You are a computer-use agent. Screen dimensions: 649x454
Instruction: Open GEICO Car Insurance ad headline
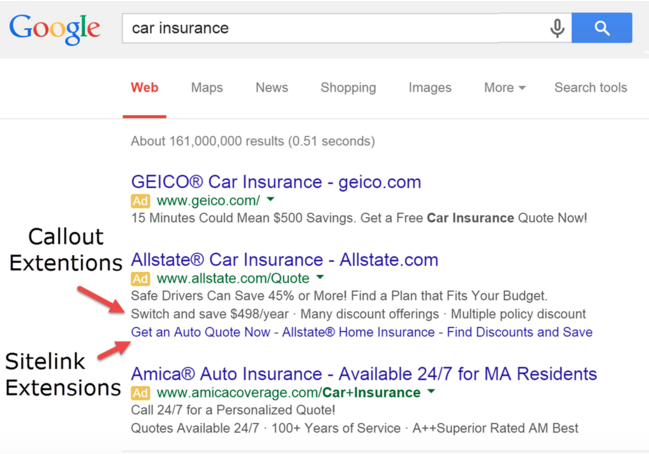pyautogui.click(x=276, y=182)
